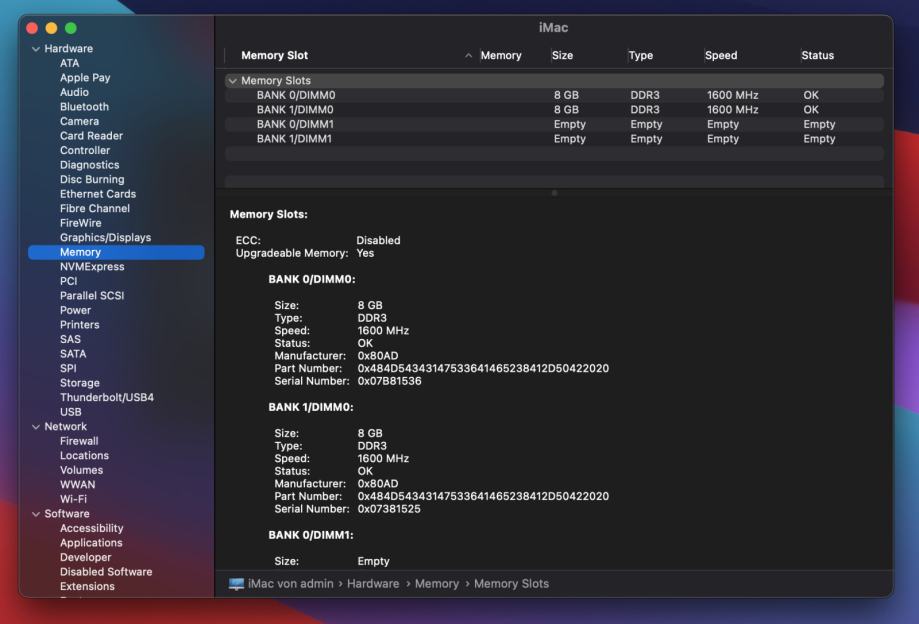Click the yellow minimize window button
Viewport: 919px width, 624px height.
(51, 27)
